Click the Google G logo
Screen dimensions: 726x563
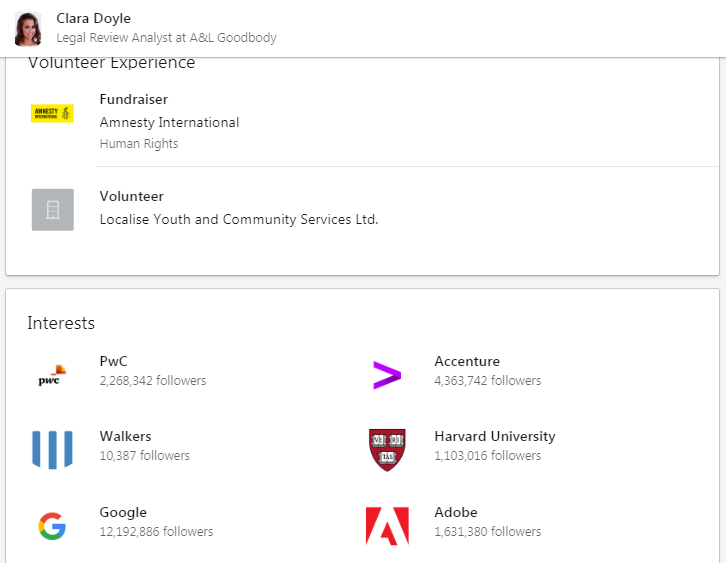click(52, 526)
